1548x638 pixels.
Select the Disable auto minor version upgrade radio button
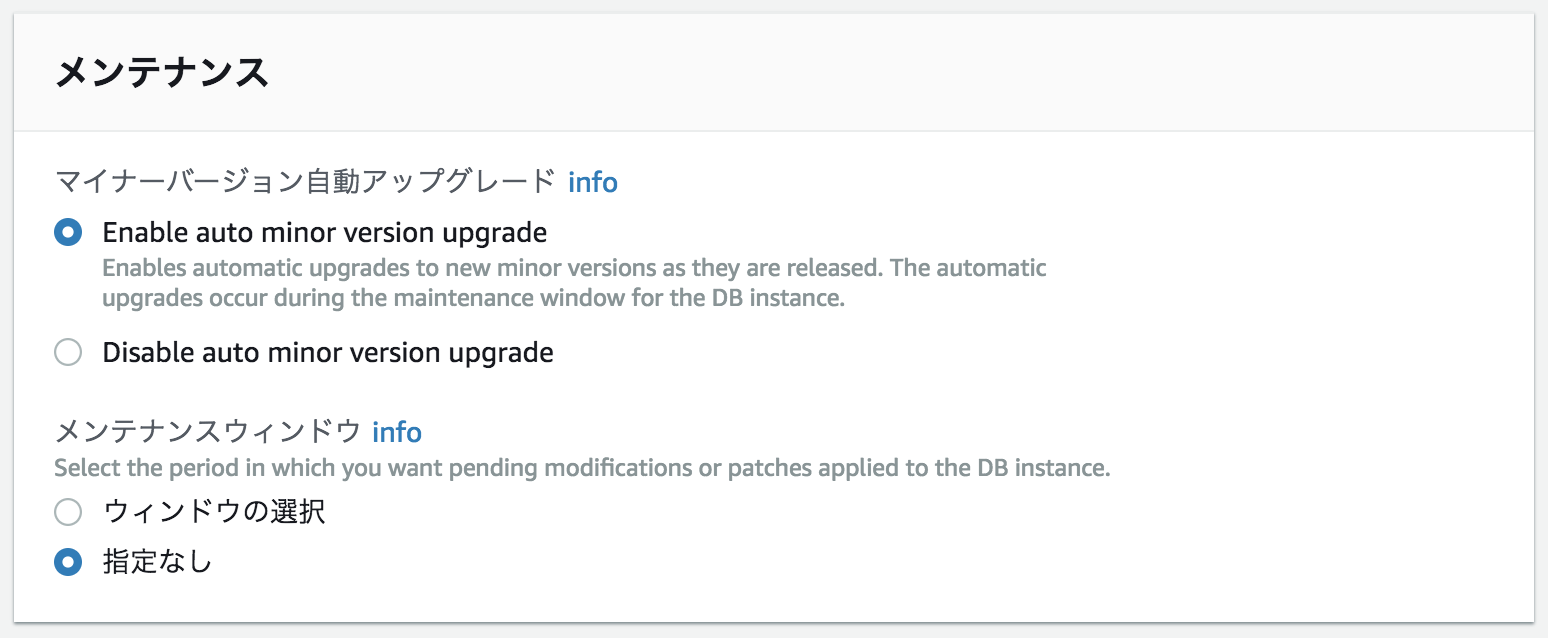[68, 353]
